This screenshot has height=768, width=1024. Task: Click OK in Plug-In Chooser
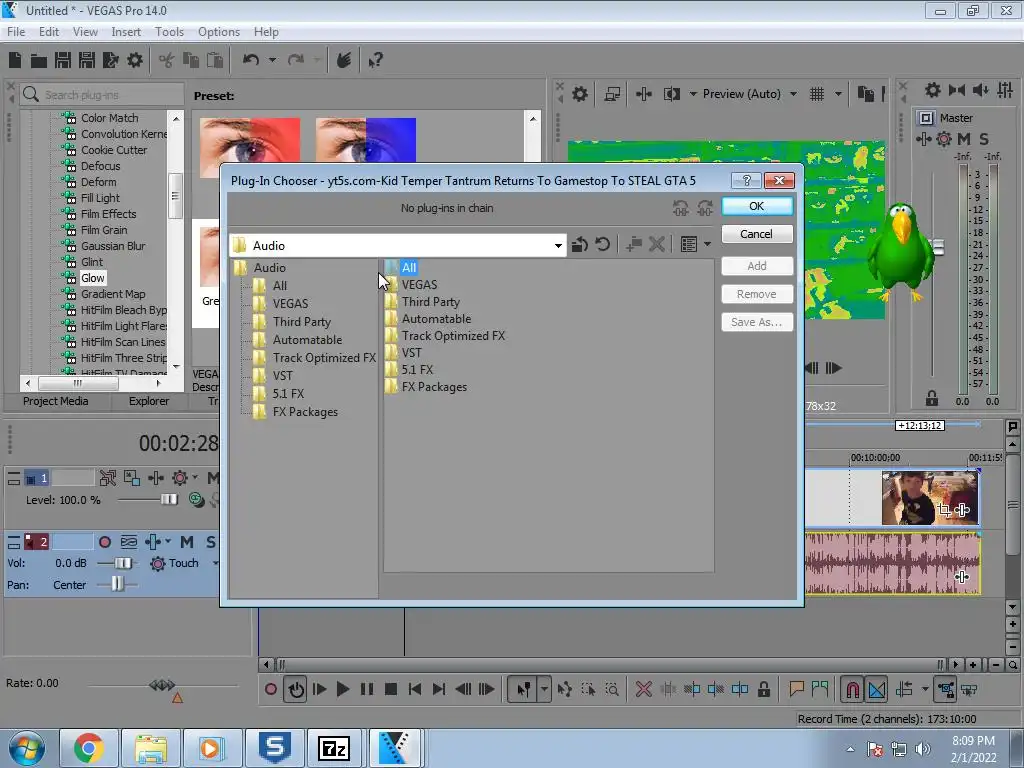tap(757, 206)
